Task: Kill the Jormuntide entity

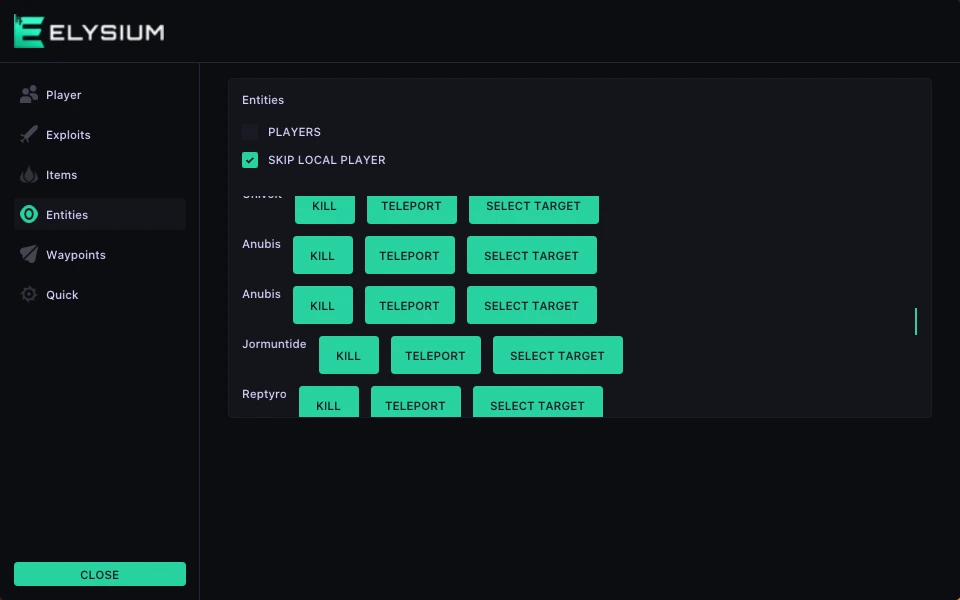Action: click(x=349, y=355)
